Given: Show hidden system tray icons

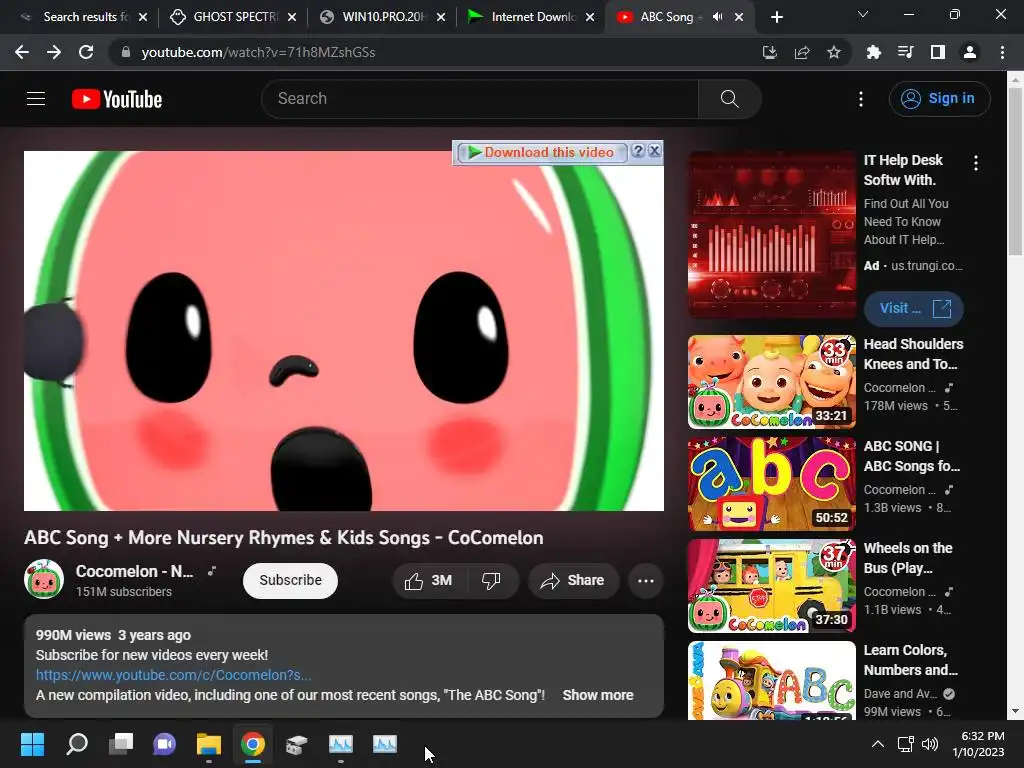Looking at the screenshot, I should point(878,744).
